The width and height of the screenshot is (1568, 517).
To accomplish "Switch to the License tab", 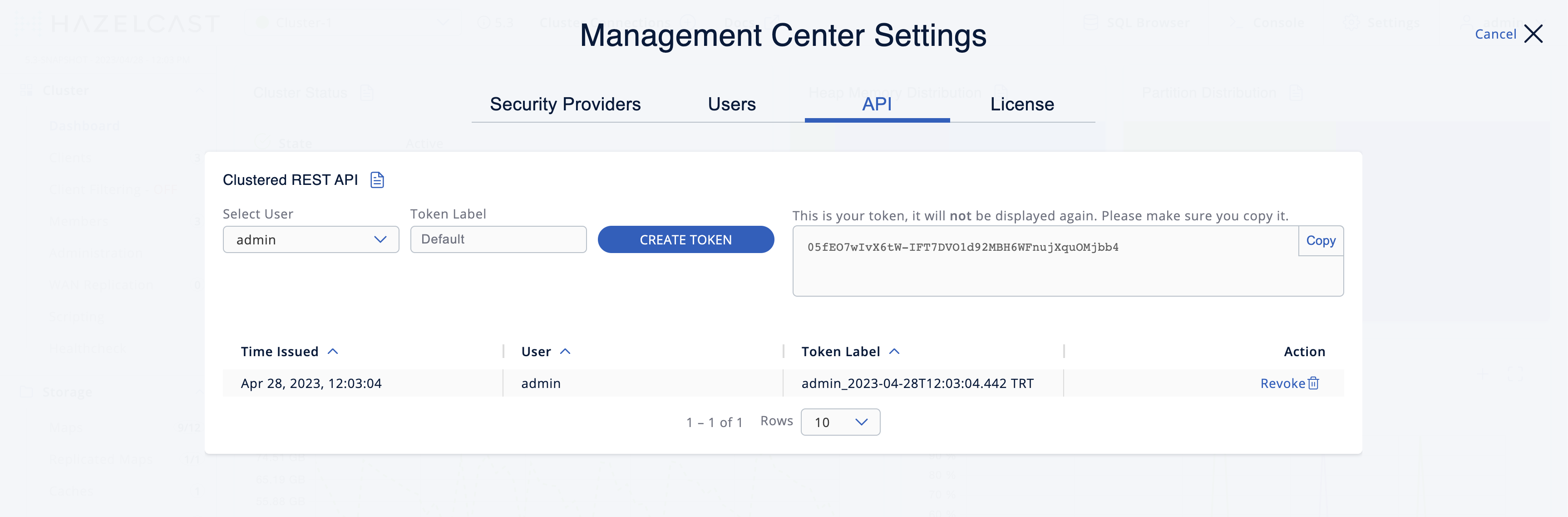I will point(1022,104).
